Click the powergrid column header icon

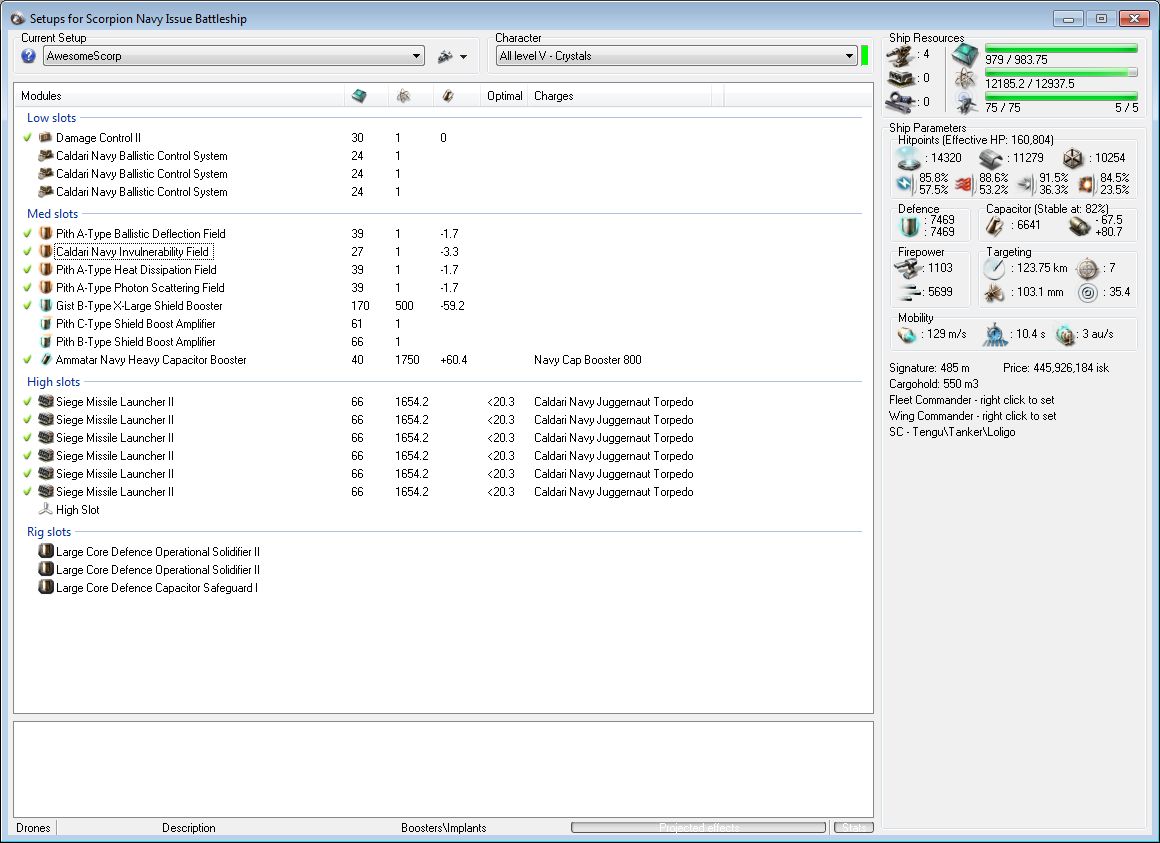point(403,96)
